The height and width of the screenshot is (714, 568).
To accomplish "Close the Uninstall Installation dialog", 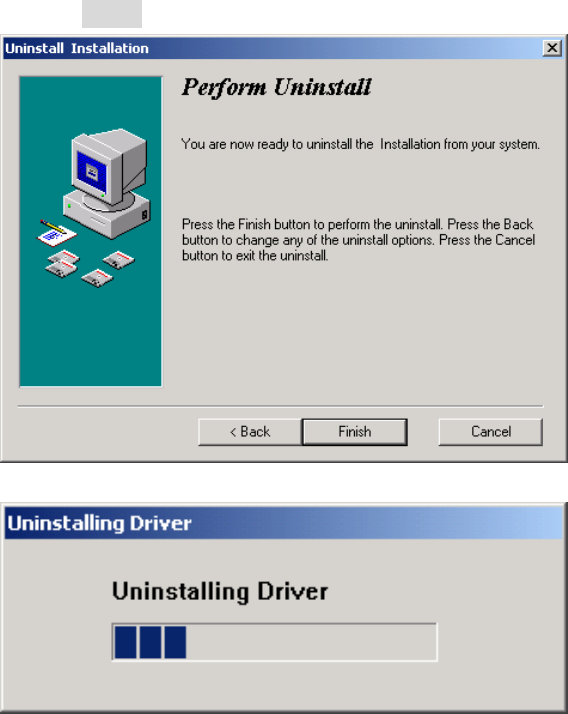I will (x=552, y=48).
